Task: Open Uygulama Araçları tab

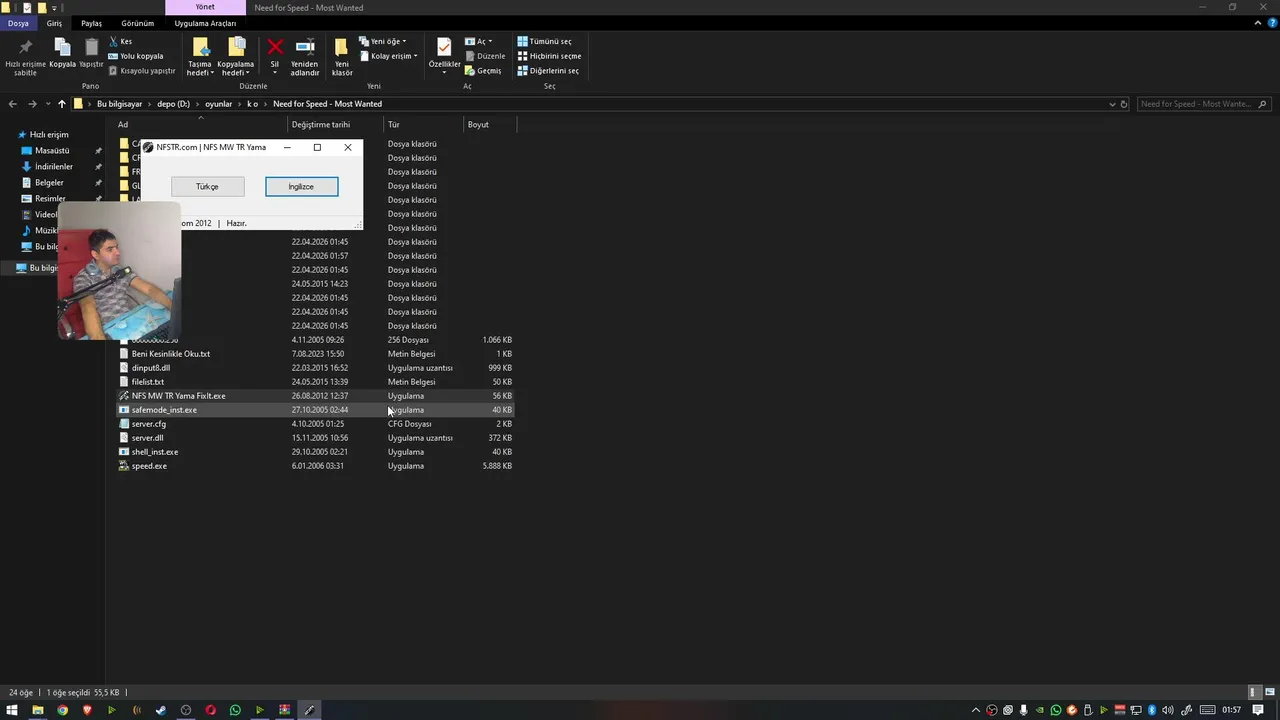Action: pos(205,23)
